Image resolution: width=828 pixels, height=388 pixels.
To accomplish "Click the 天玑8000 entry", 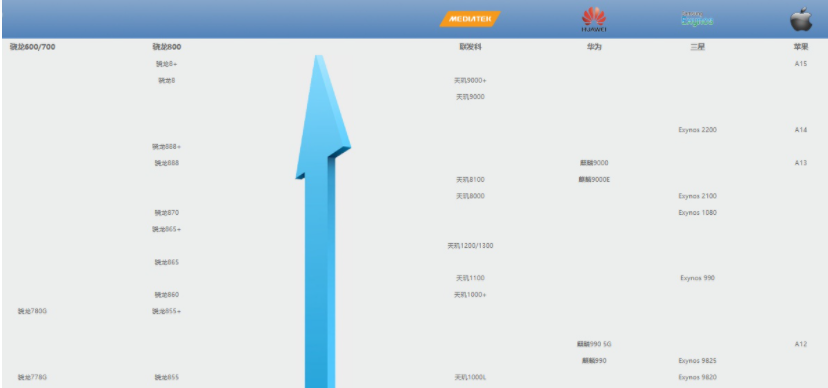I will tap(470, 196).
